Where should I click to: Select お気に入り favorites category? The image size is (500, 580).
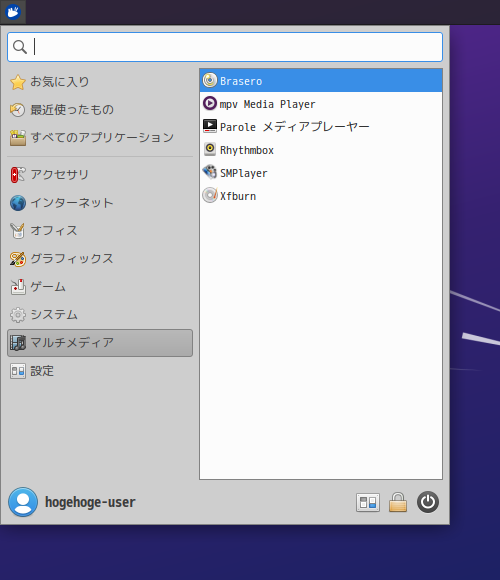coord(100,82)
